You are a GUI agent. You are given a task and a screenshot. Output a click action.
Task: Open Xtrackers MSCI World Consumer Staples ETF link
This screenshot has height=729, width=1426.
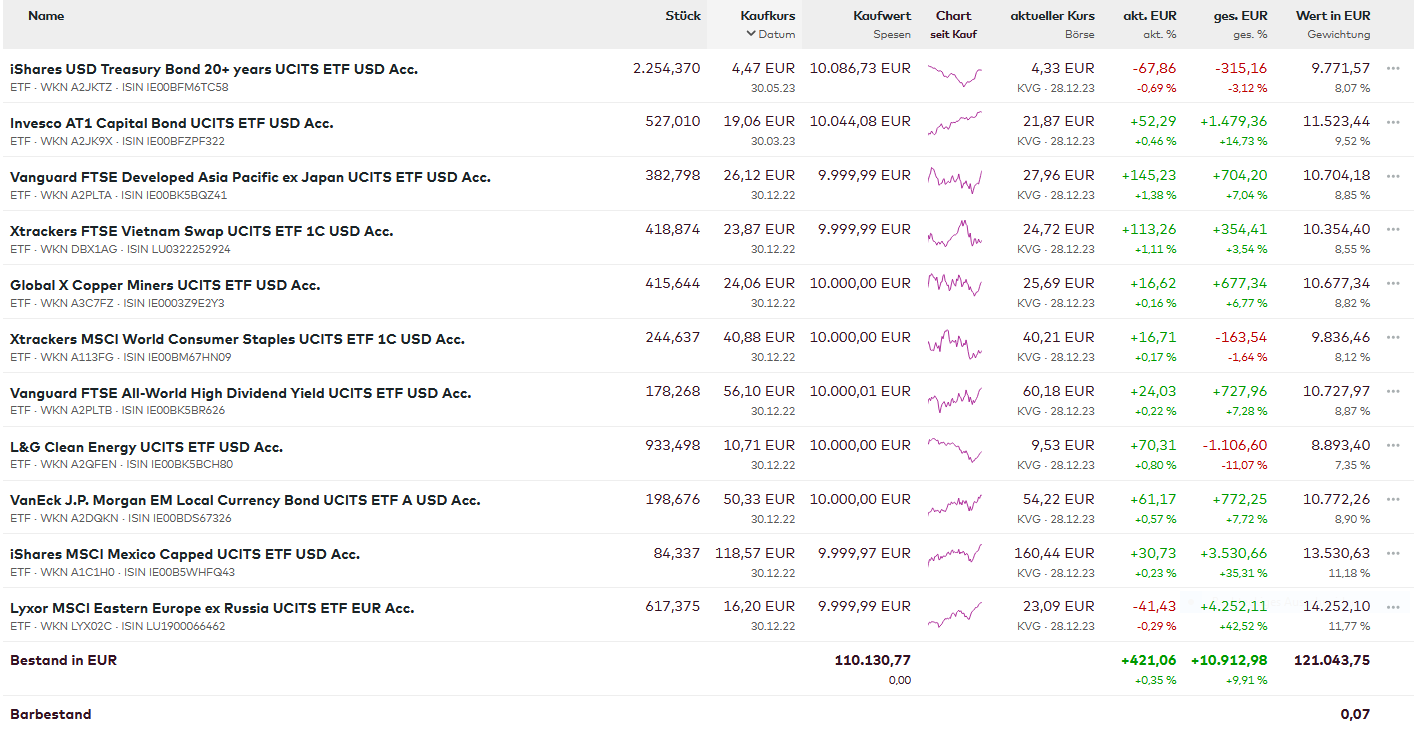[x=237, y=339]
